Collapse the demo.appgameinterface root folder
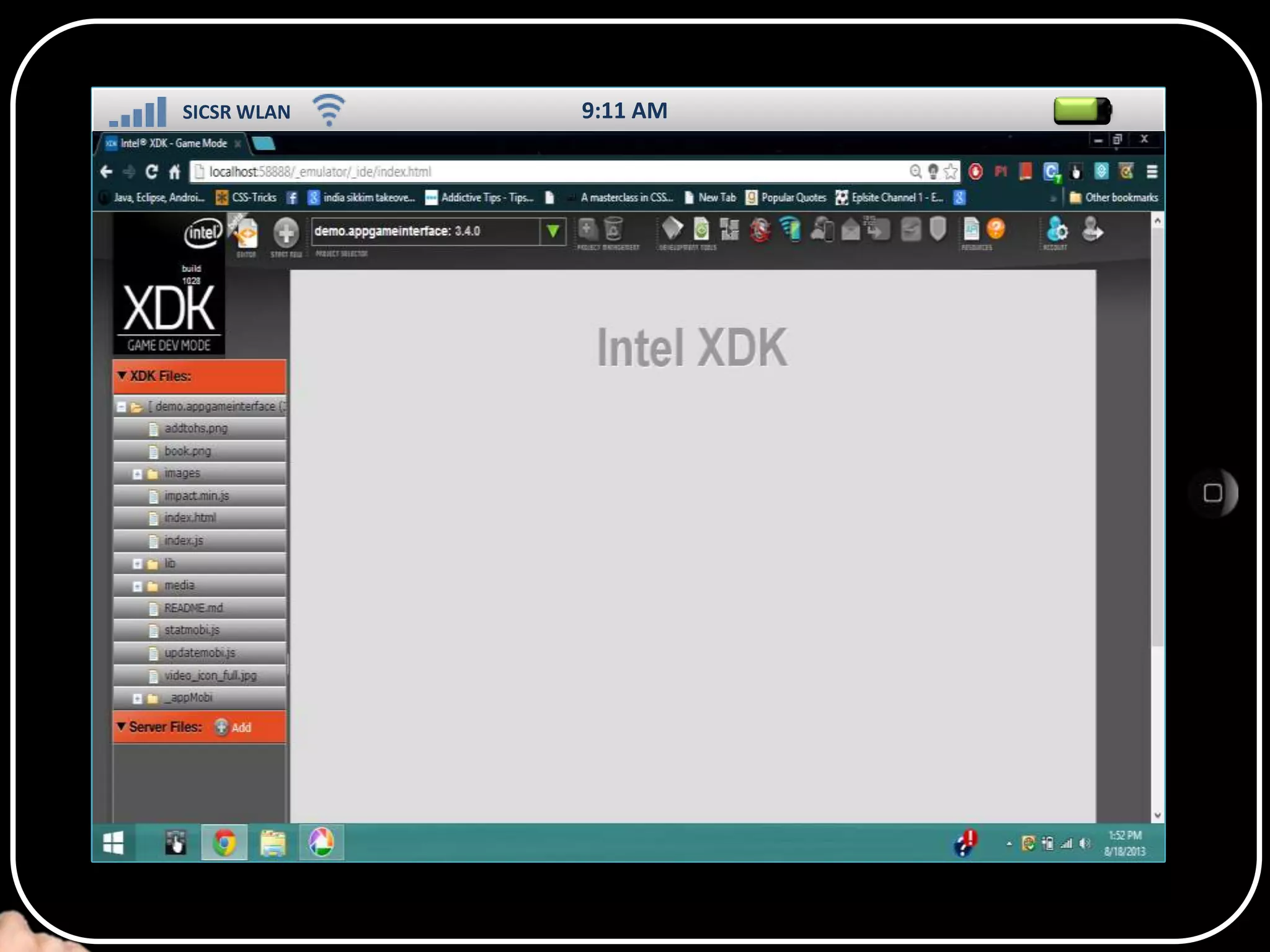The image size is (1270, 952). click(122, 407)
